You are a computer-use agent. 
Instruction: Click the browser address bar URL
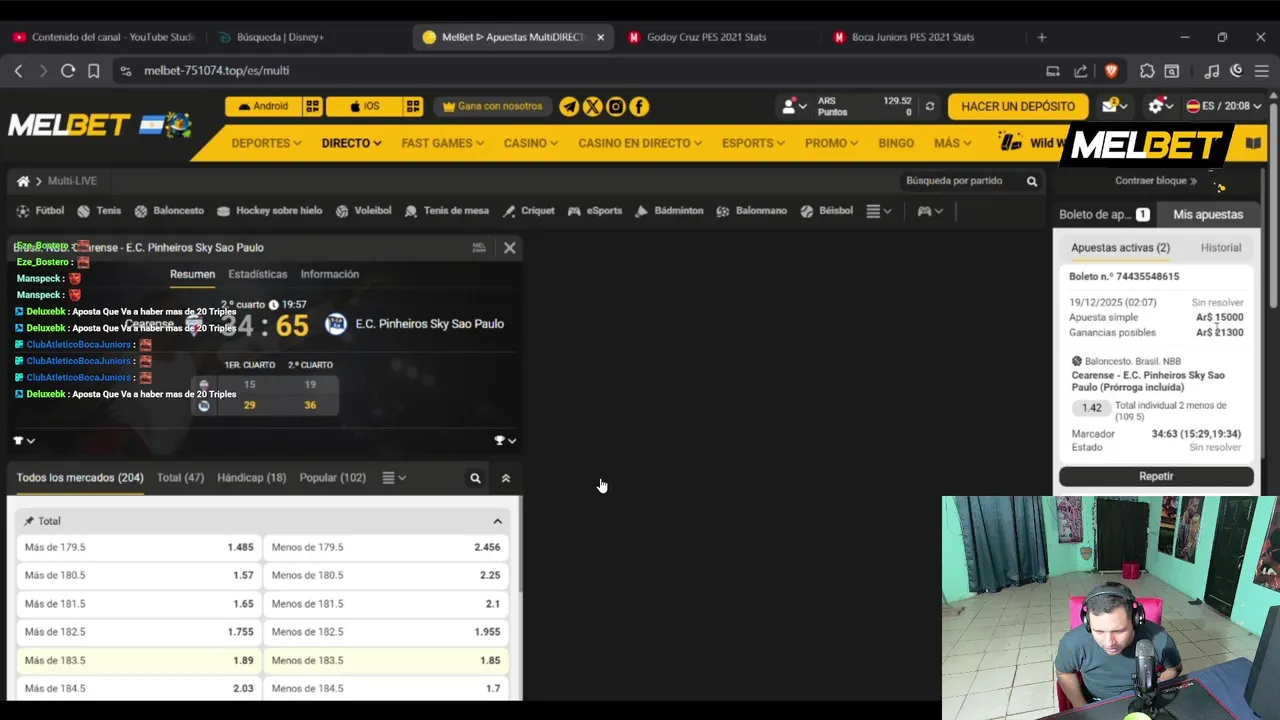coord(217,71)
